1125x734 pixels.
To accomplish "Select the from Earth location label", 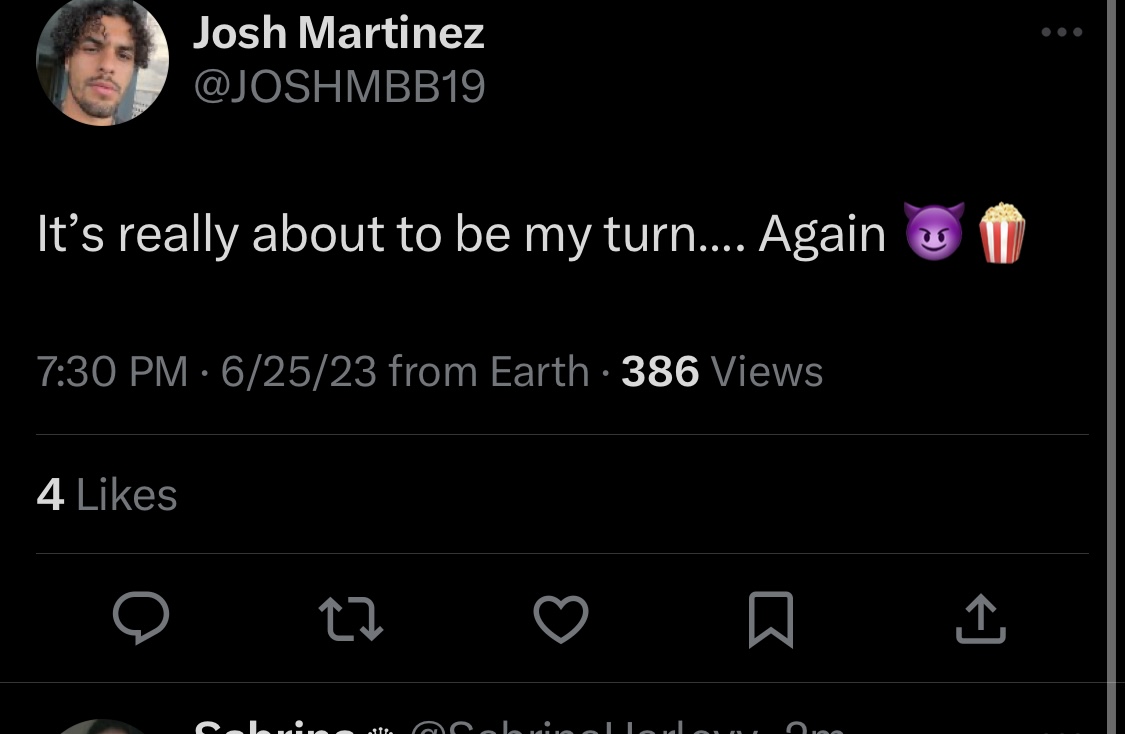I will (489, 372).
